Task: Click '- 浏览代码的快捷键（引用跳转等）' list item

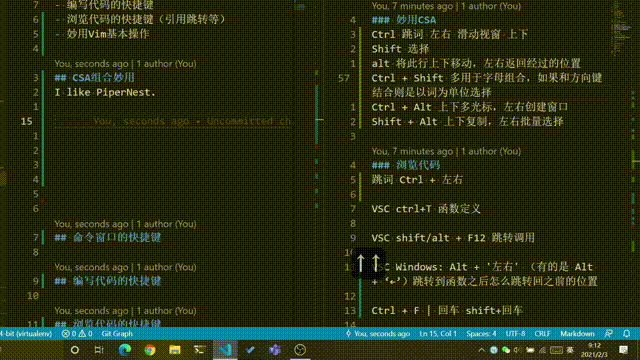Action: [140, 19]
